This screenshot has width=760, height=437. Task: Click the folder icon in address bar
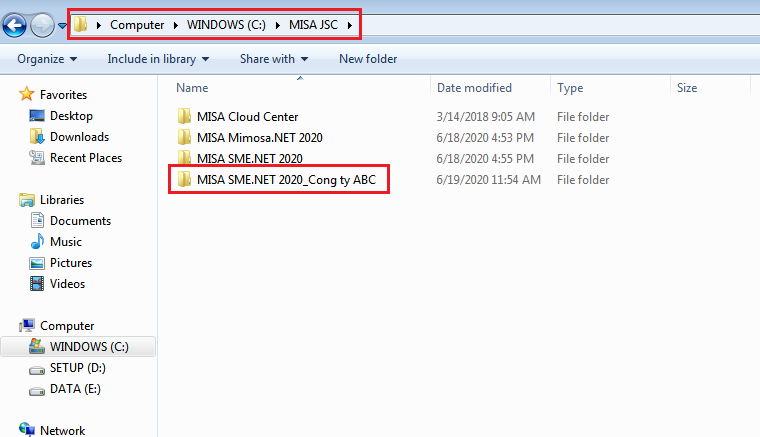80,24
